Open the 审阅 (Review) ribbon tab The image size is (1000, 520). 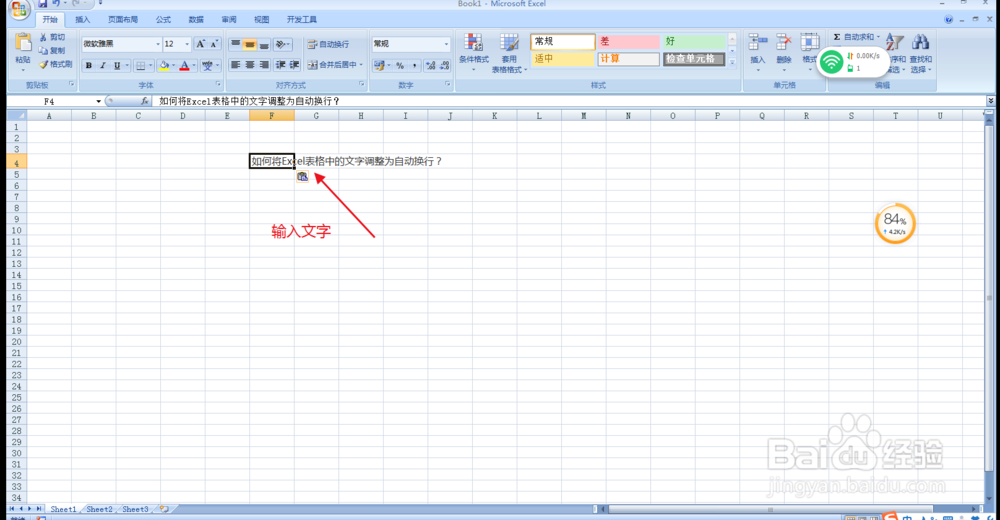click(x=229, y=20)
